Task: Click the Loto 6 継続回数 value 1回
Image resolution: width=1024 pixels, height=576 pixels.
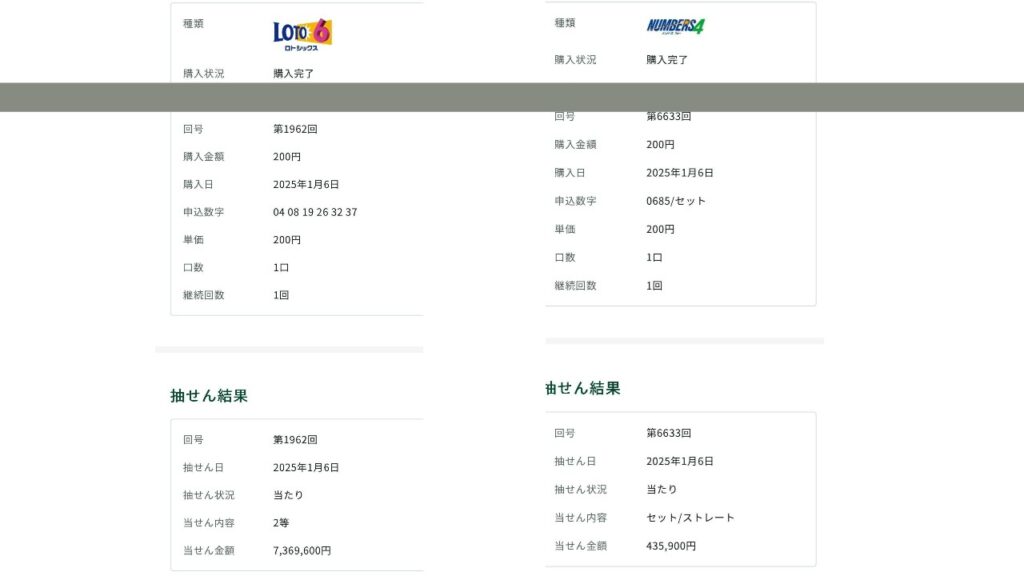Action: click(x=281, y=295)
